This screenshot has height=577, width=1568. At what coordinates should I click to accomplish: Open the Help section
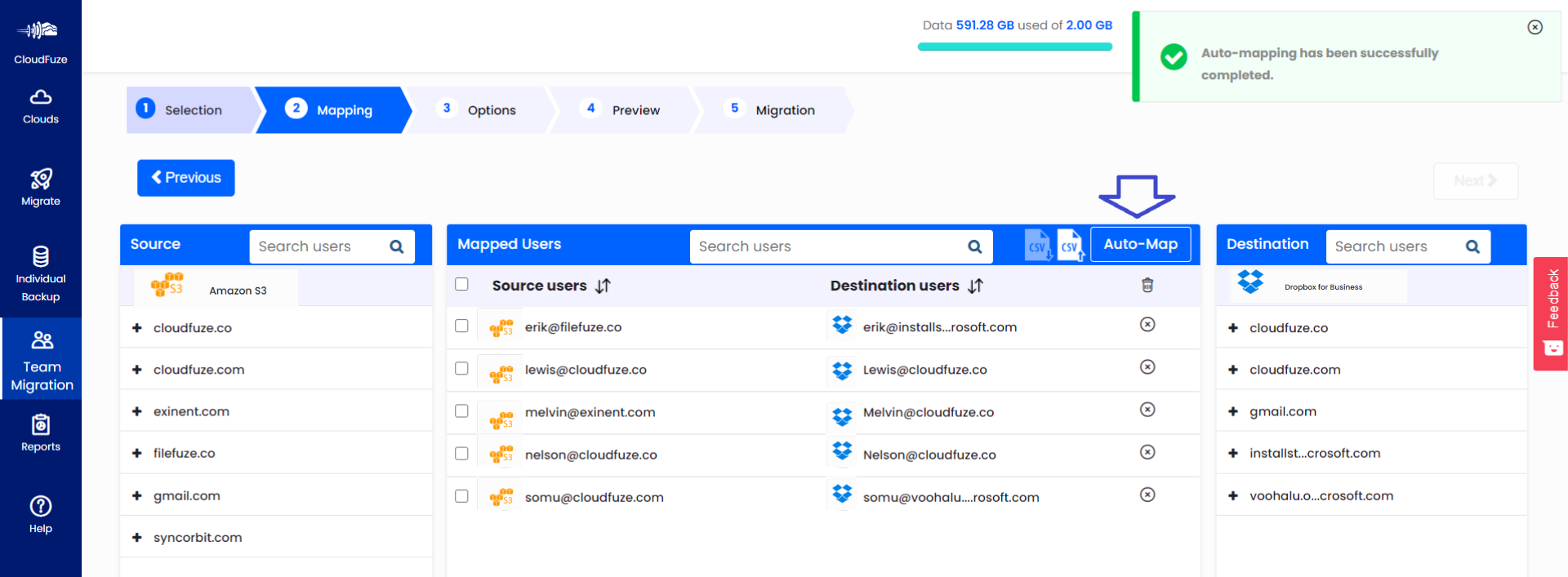(41, 515)
